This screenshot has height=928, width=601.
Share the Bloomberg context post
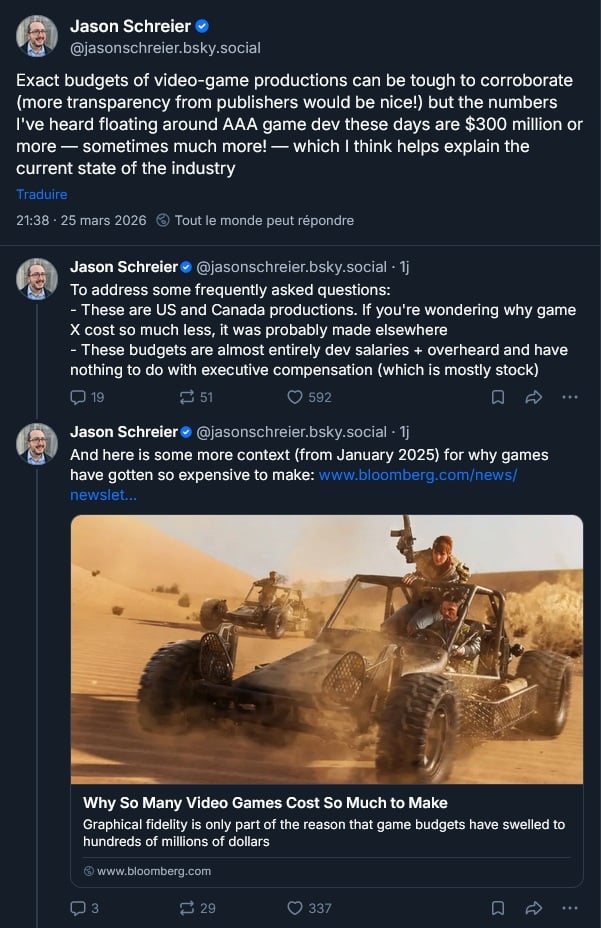point(533,908)
